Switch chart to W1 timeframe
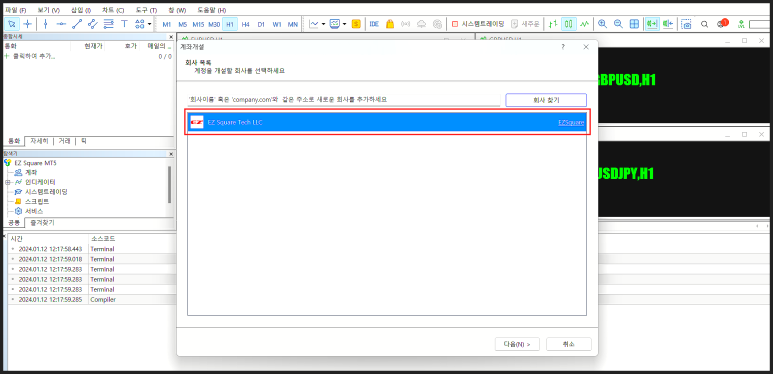 pos(277,24)
